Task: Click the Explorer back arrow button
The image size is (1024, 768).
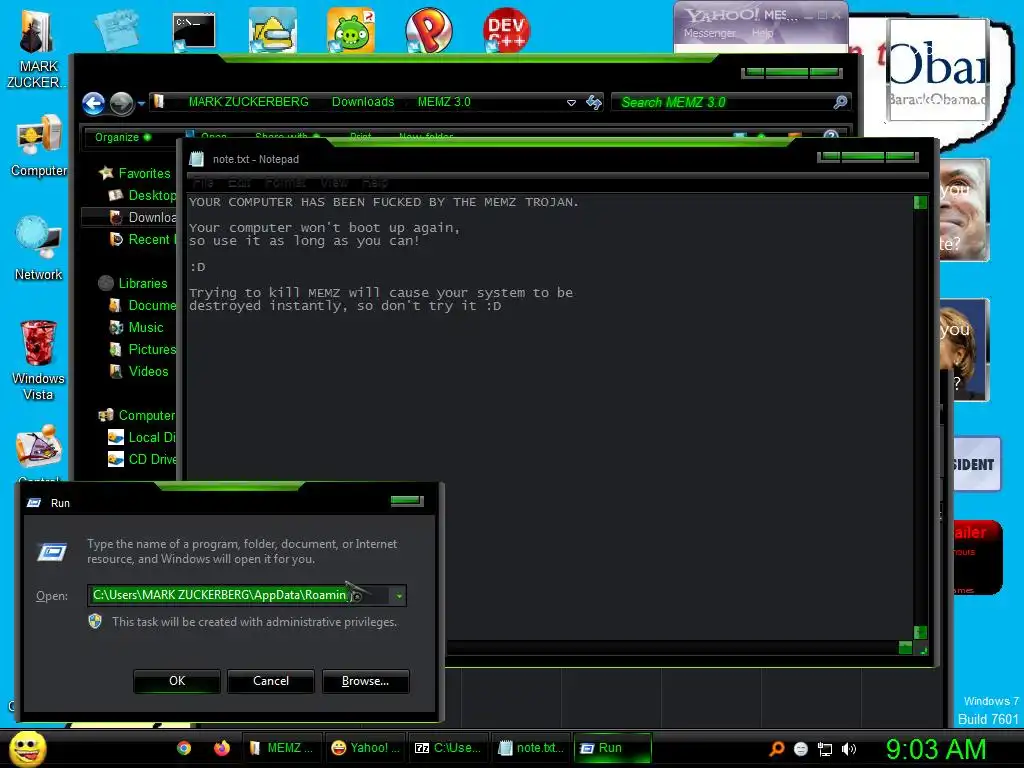Action: 93,103
